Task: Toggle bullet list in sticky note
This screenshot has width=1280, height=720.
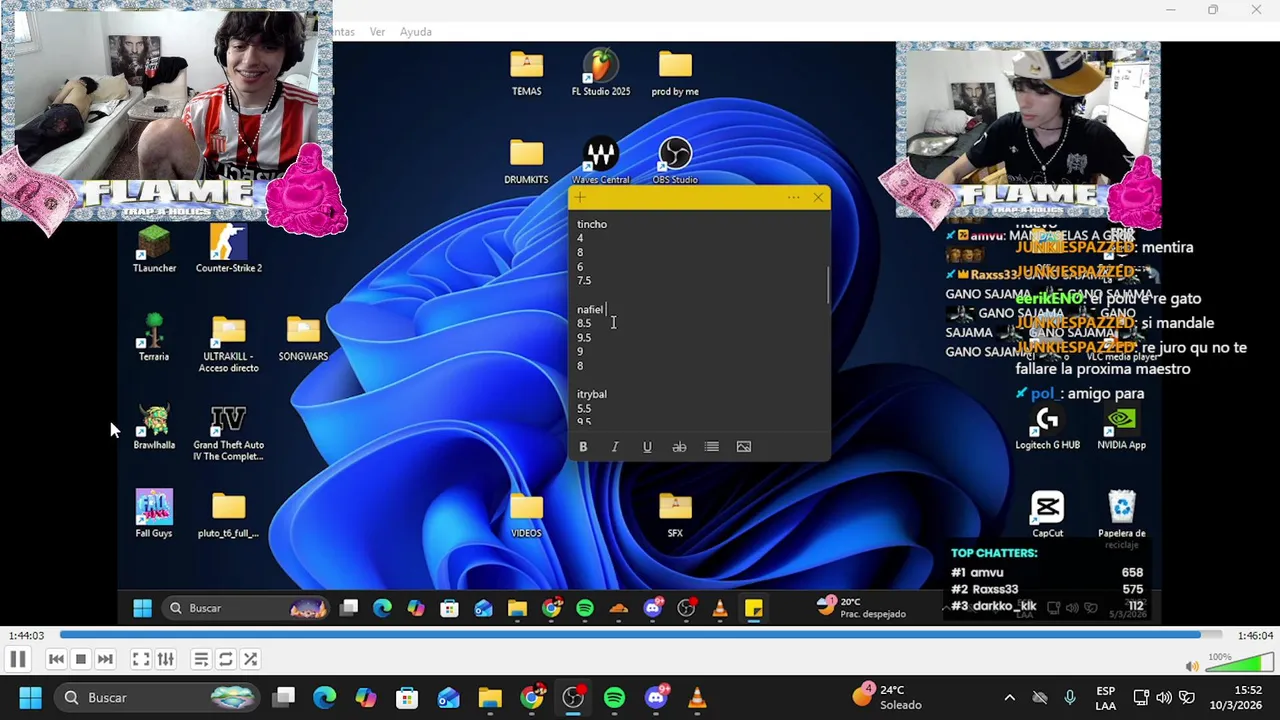Action: click(x=711, y=447)
